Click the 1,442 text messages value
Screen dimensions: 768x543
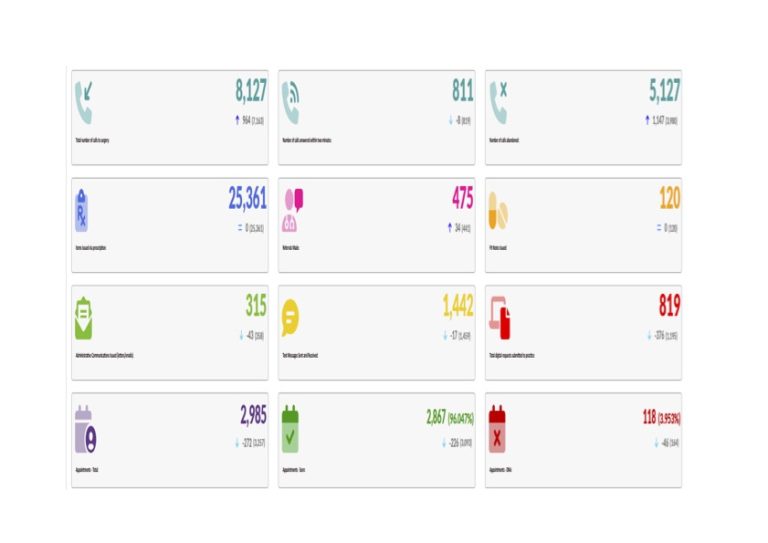tap(458, 306)
